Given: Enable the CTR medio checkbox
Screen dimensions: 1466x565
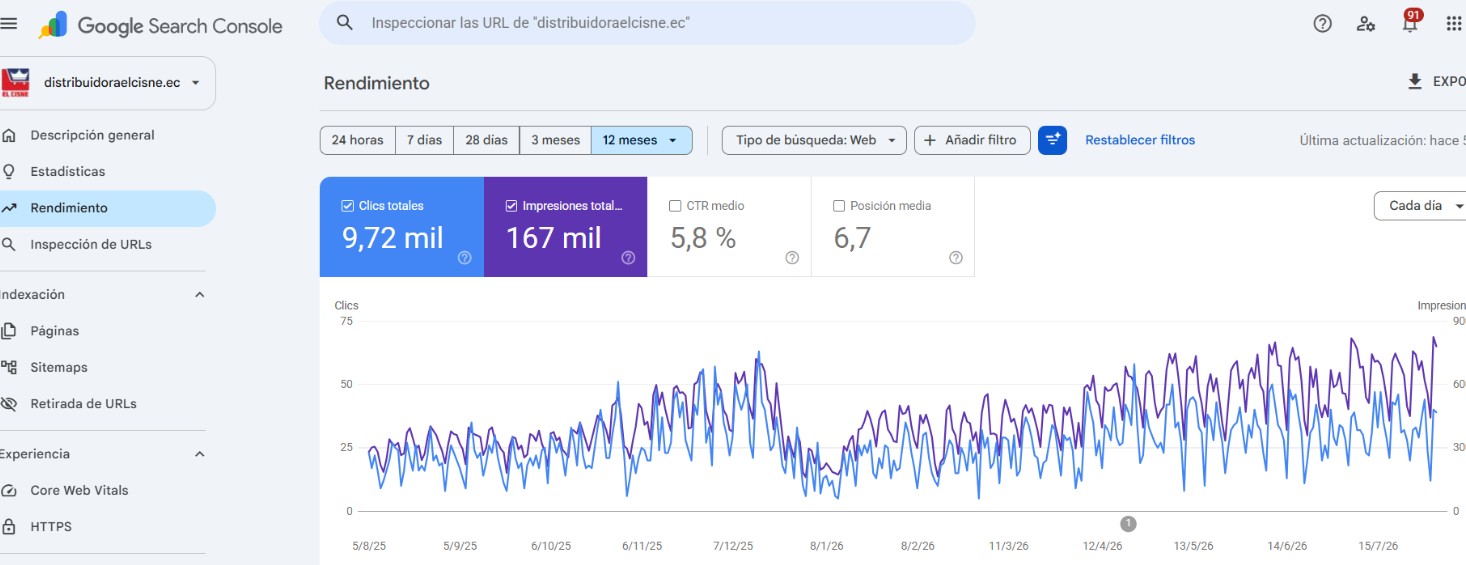Looking at the screenshot, I should point(675,206).
